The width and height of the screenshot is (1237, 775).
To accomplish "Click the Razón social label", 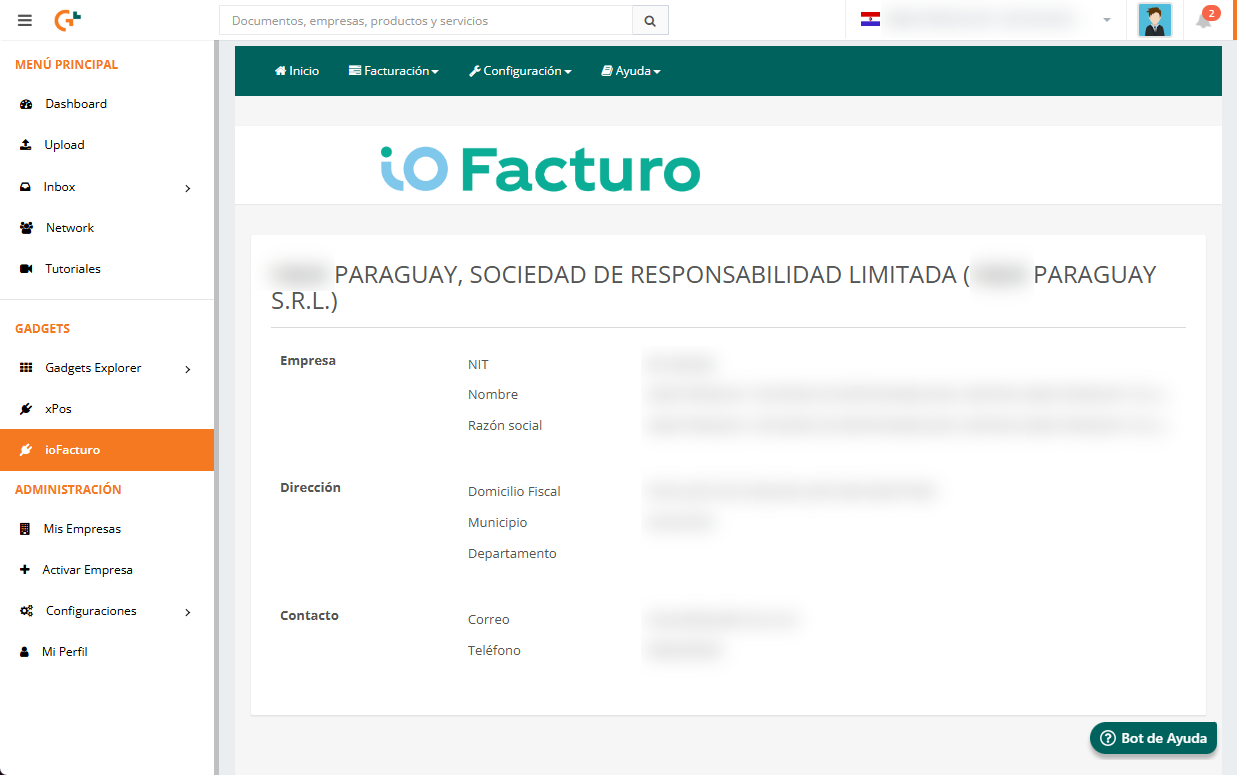I will (x=505, y=425).
